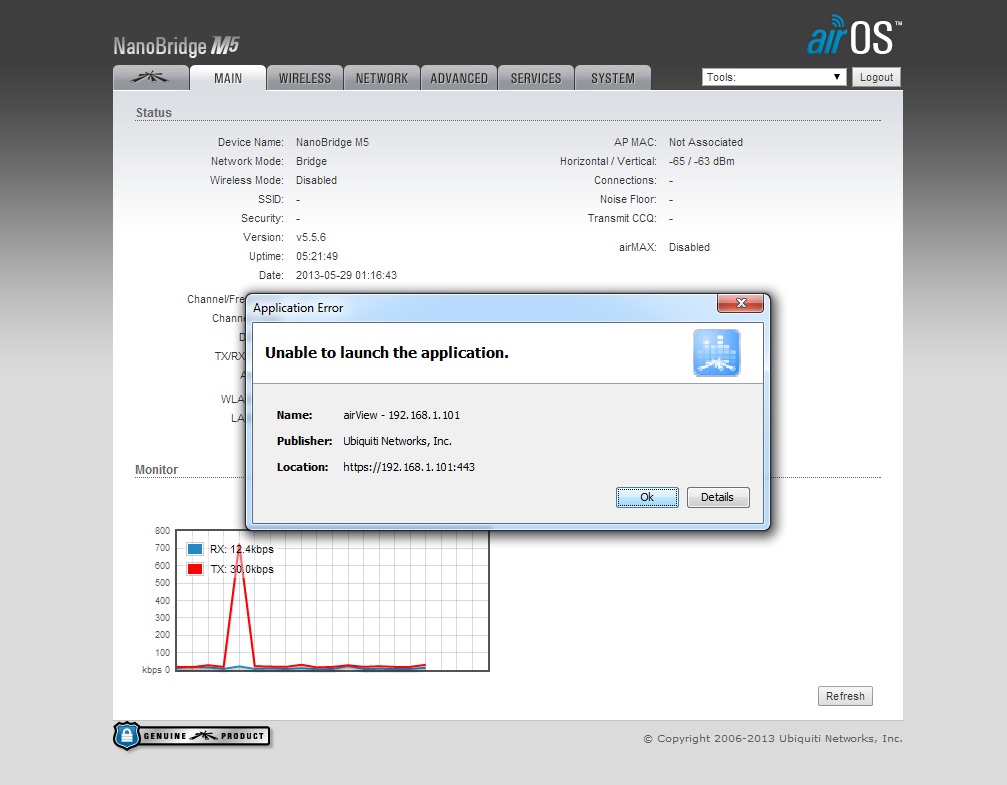Switch to the WIRELESS tab

tap(305, 78)
